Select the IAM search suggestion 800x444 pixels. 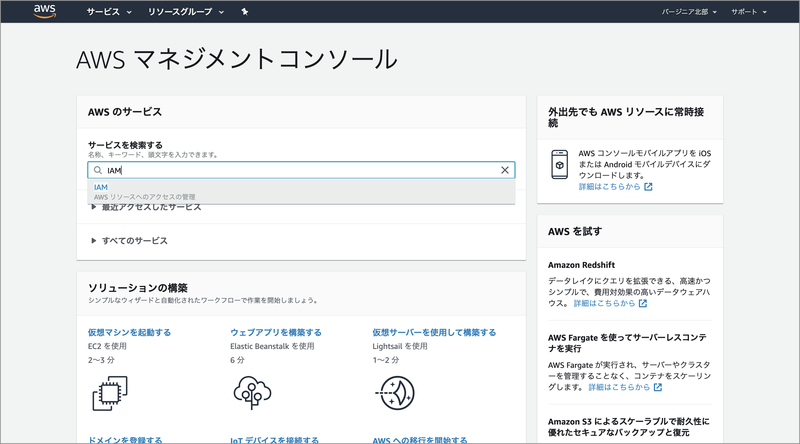pos(301,191)
